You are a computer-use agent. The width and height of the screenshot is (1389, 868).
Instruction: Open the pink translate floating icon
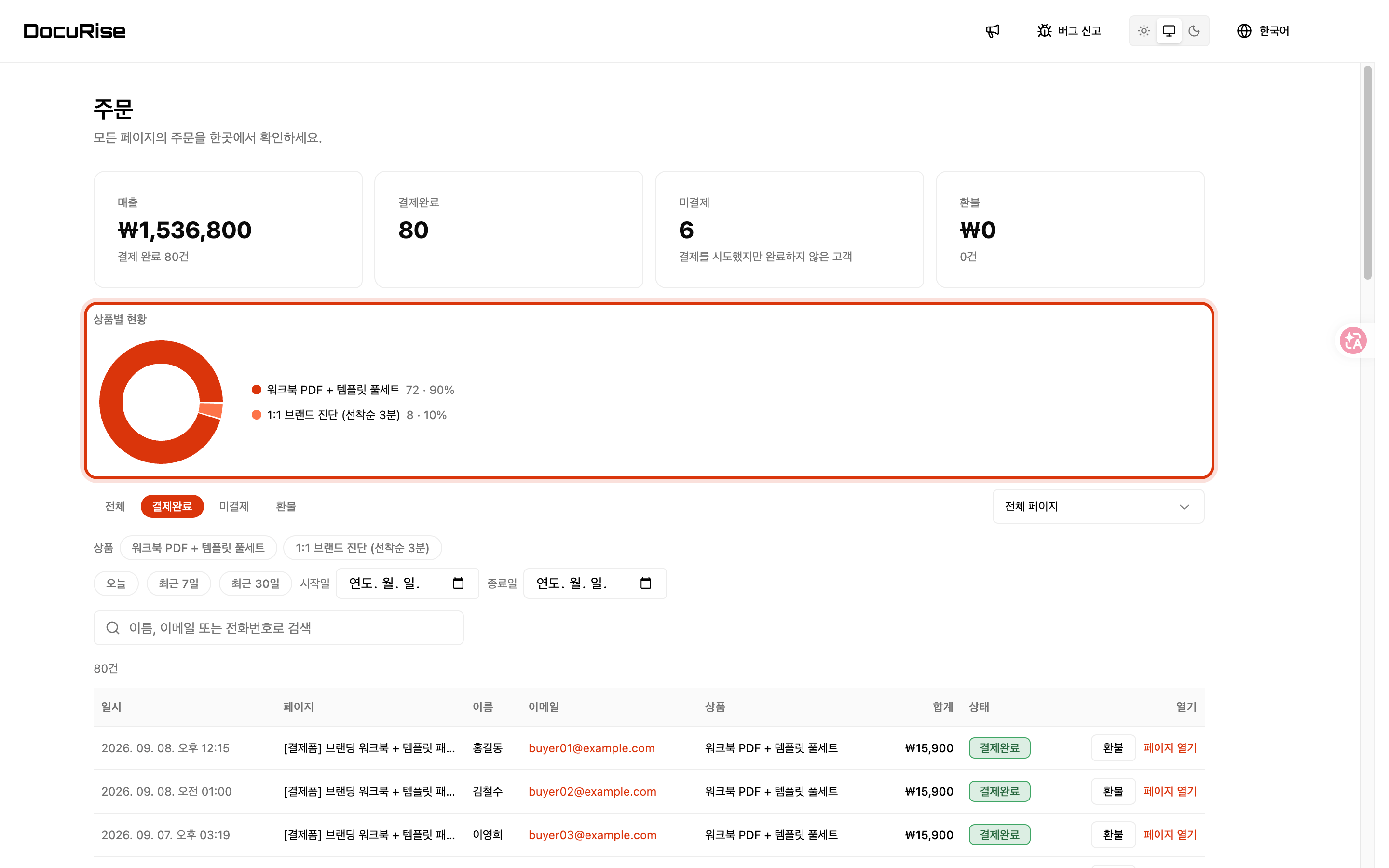1353,340
